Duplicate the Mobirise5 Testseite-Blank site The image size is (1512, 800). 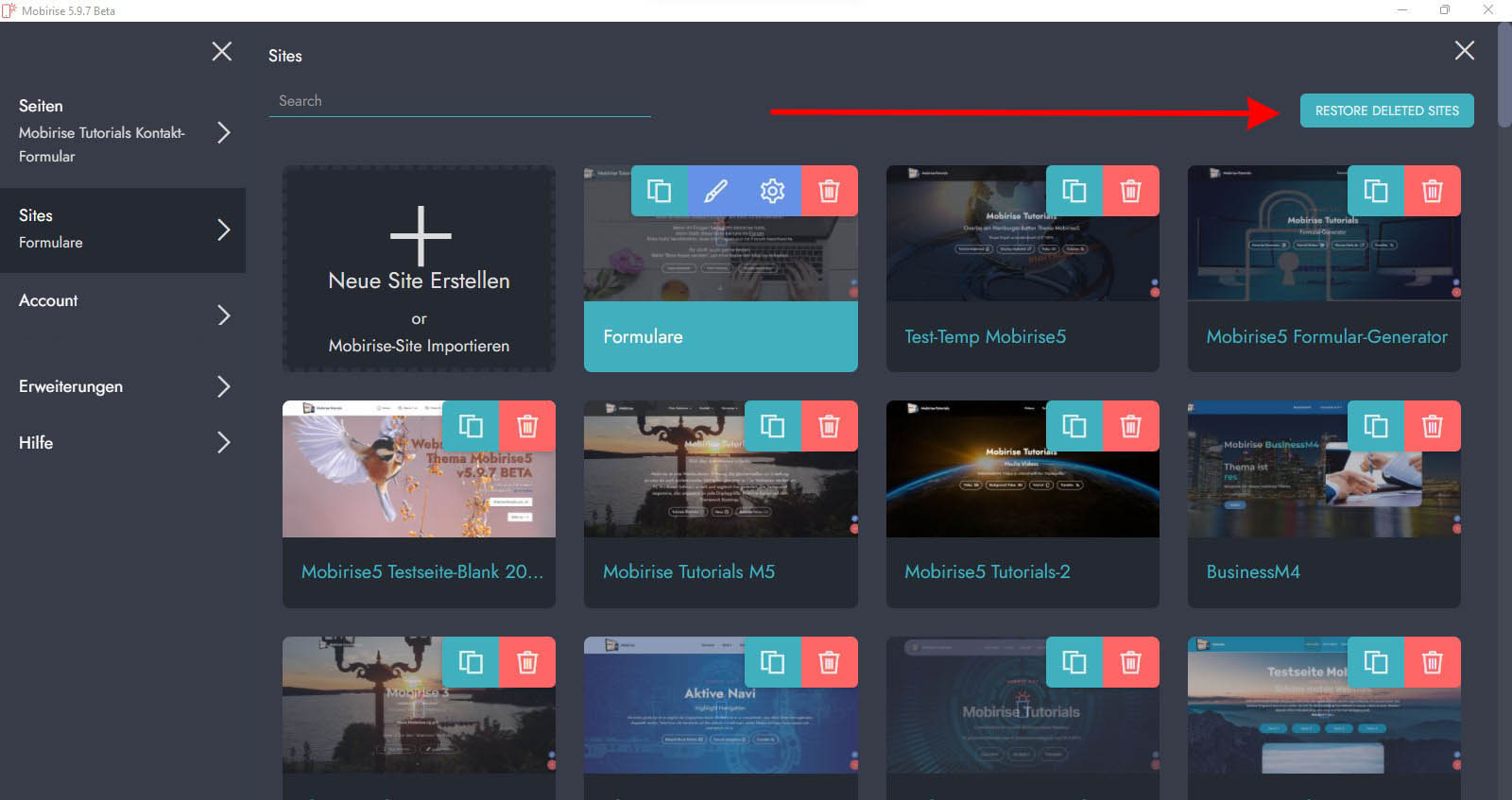pos(471,426)
